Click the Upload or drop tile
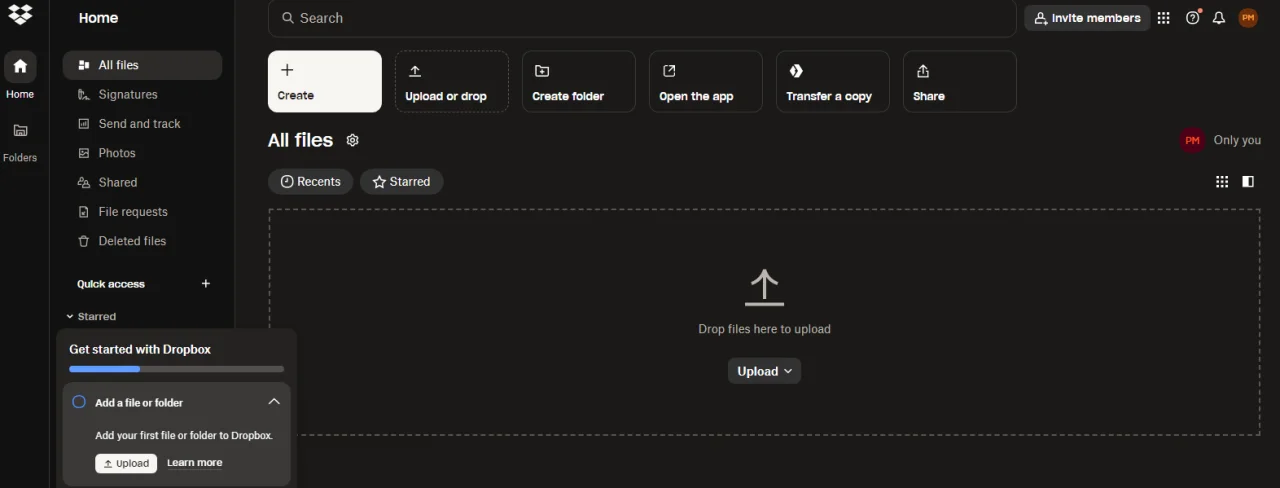1280x488 pixels. 452,82
